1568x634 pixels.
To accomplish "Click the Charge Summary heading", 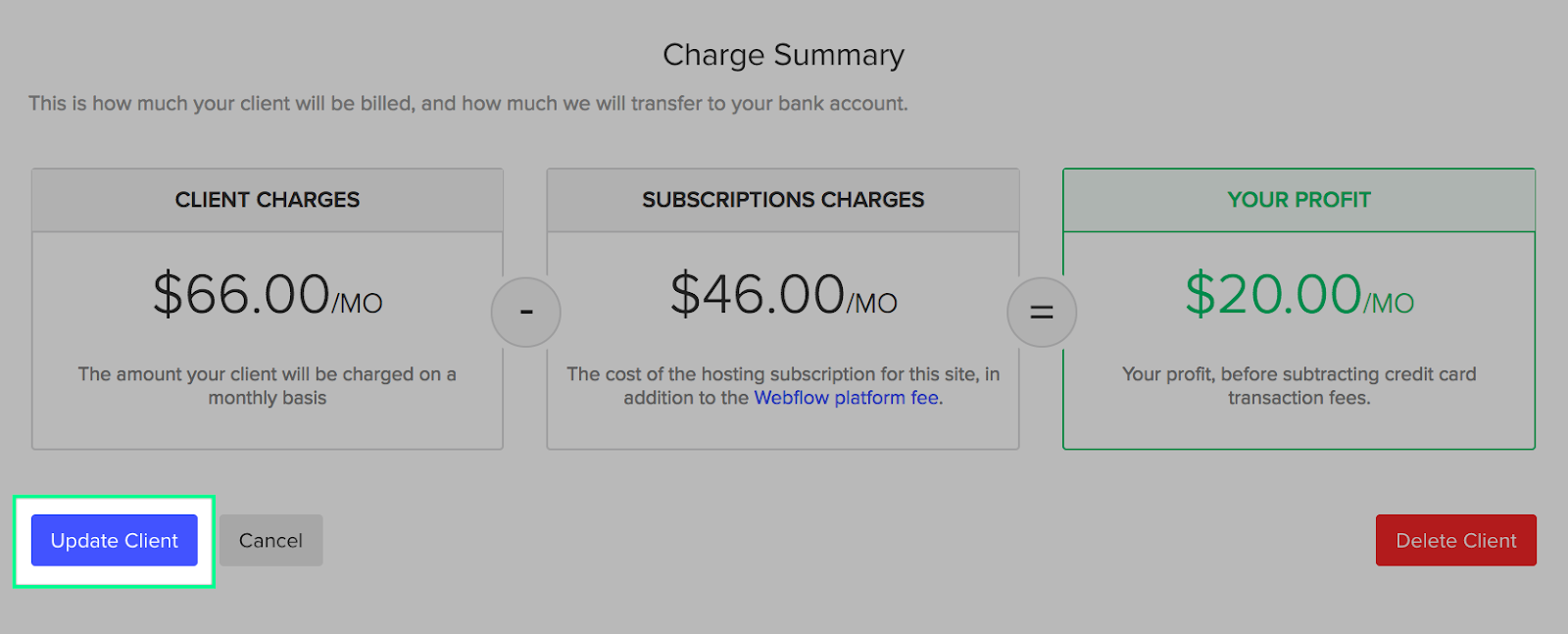I will 783,55.
